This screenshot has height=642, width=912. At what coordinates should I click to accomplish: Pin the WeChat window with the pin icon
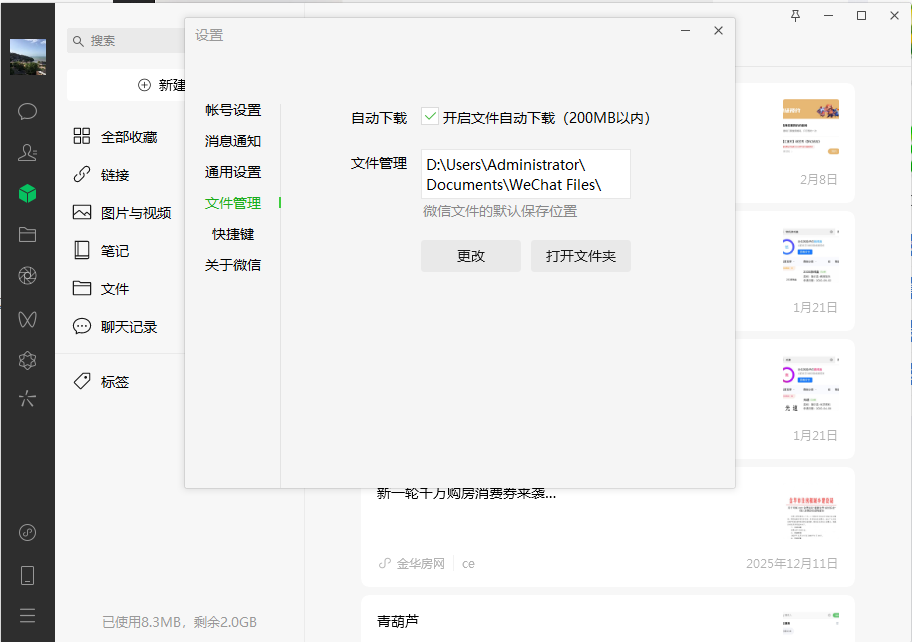click(x=797, y=15)
